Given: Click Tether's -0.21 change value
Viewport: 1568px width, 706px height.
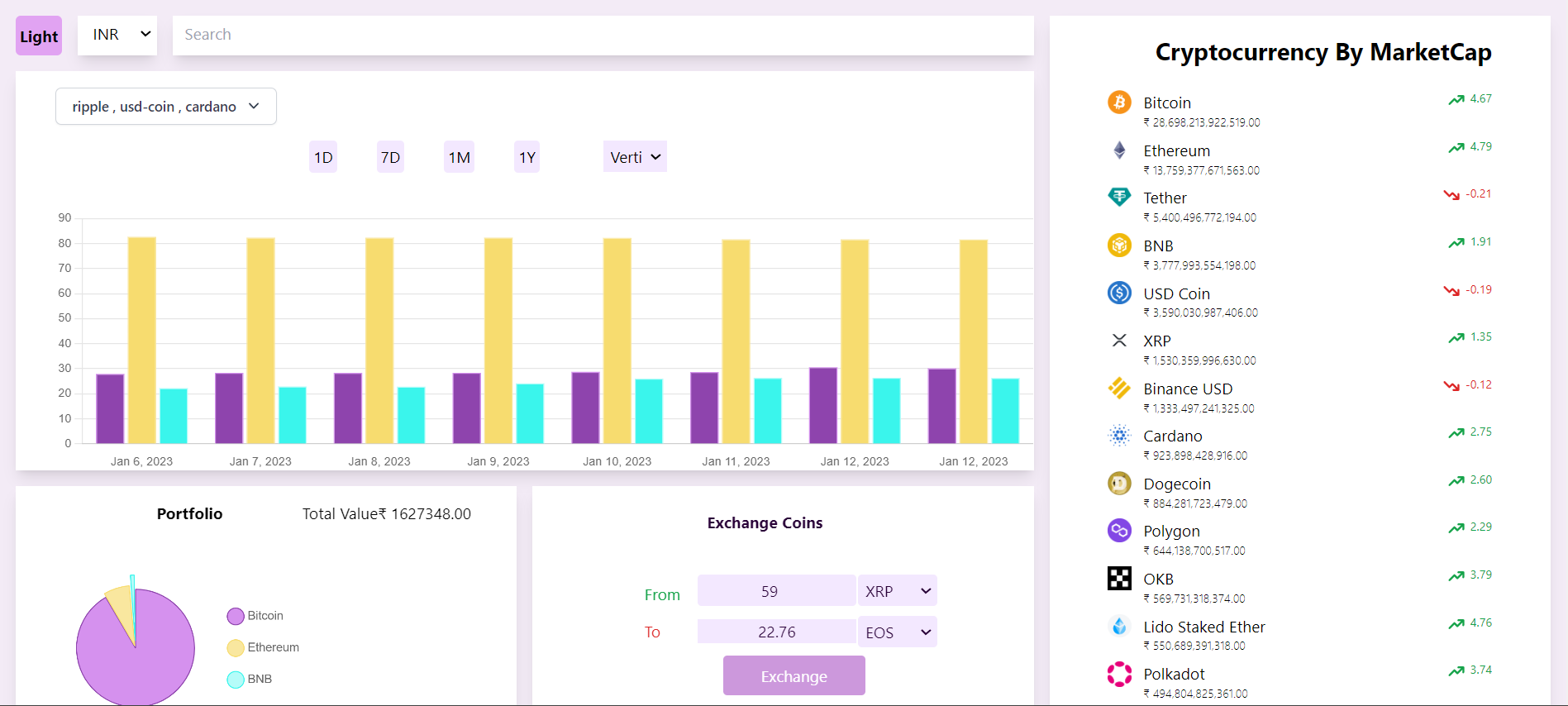Looking at the screenshot, I should coord(1479,194).
